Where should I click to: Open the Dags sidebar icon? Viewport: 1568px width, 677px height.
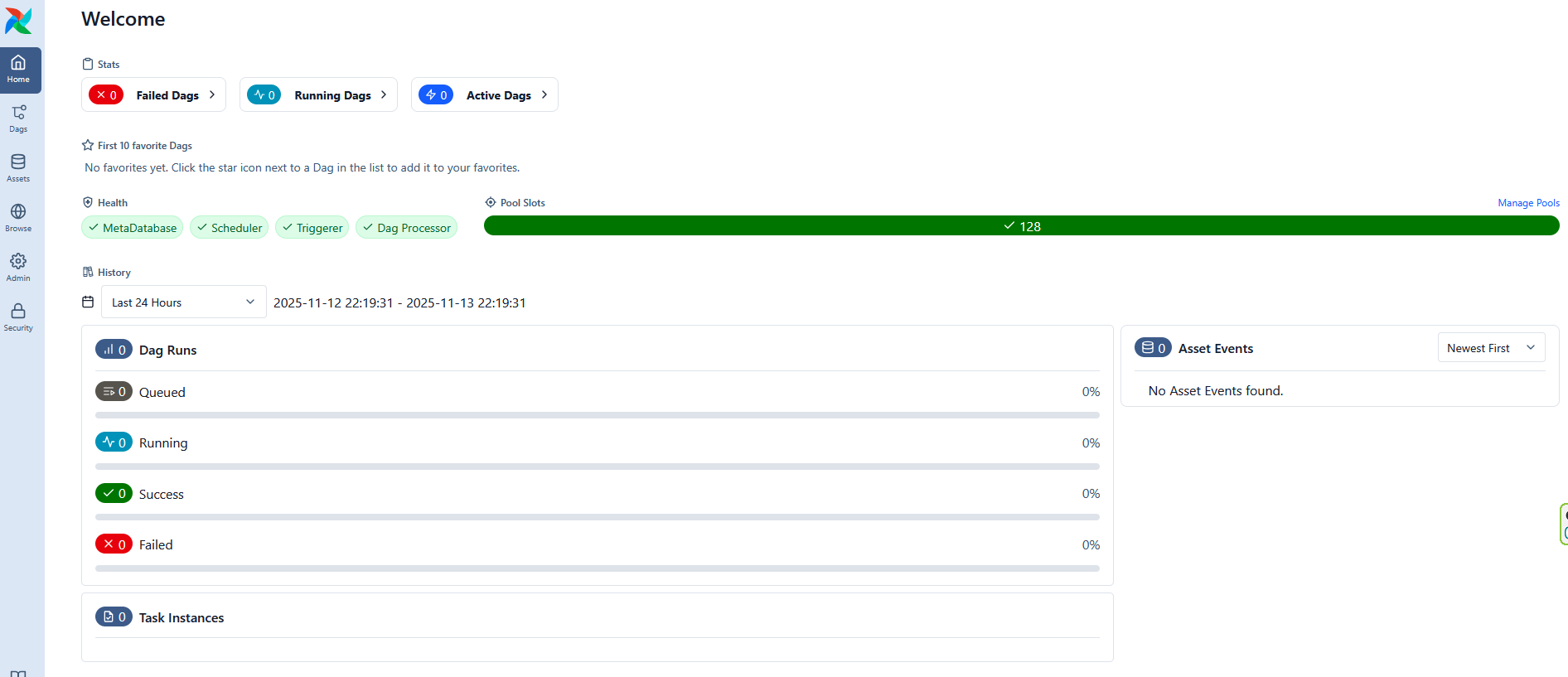(x=18, y=118)
